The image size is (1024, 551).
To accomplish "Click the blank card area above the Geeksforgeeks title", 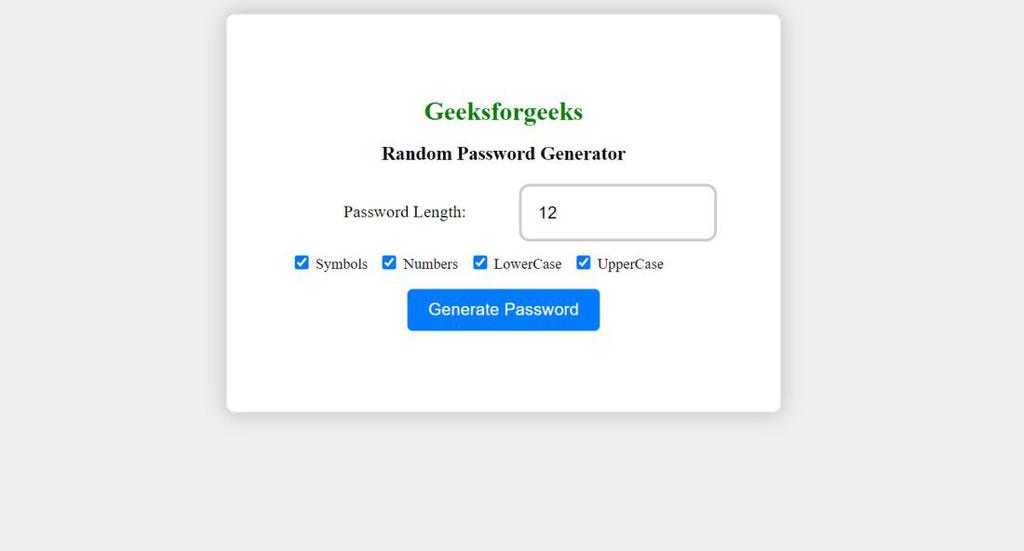I will pos(504,55).
